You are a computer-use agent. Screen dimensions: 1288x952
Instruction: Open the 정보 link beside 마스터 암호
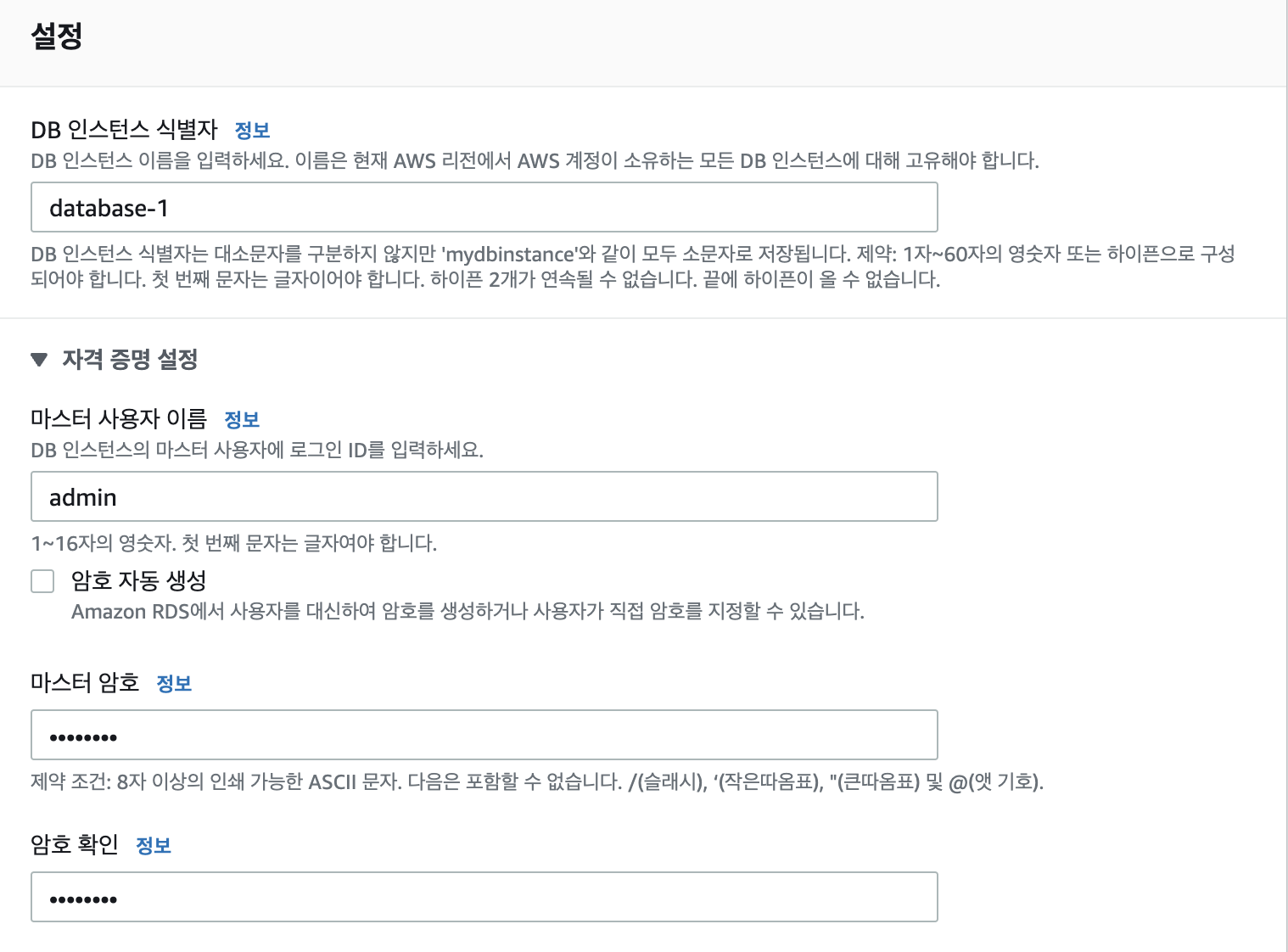tap(174, 684)
